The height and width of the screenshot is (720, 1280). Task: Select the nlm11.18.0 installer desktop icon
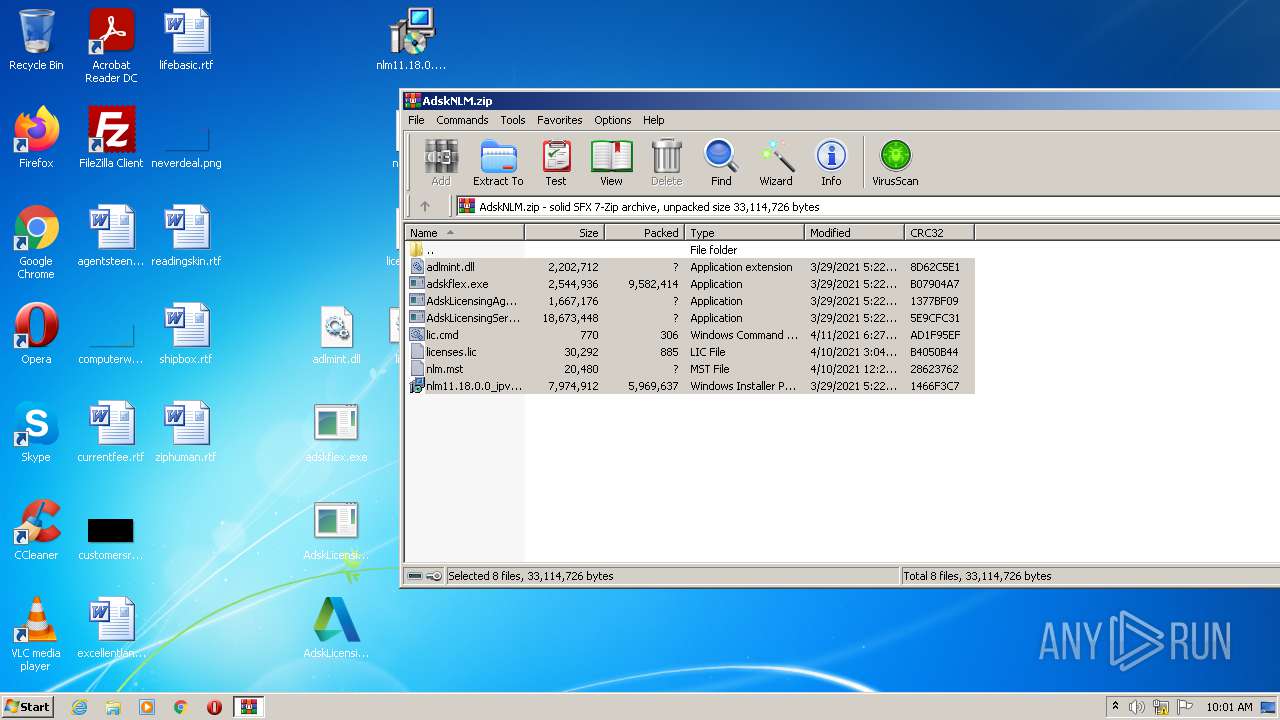coord(411,40)
